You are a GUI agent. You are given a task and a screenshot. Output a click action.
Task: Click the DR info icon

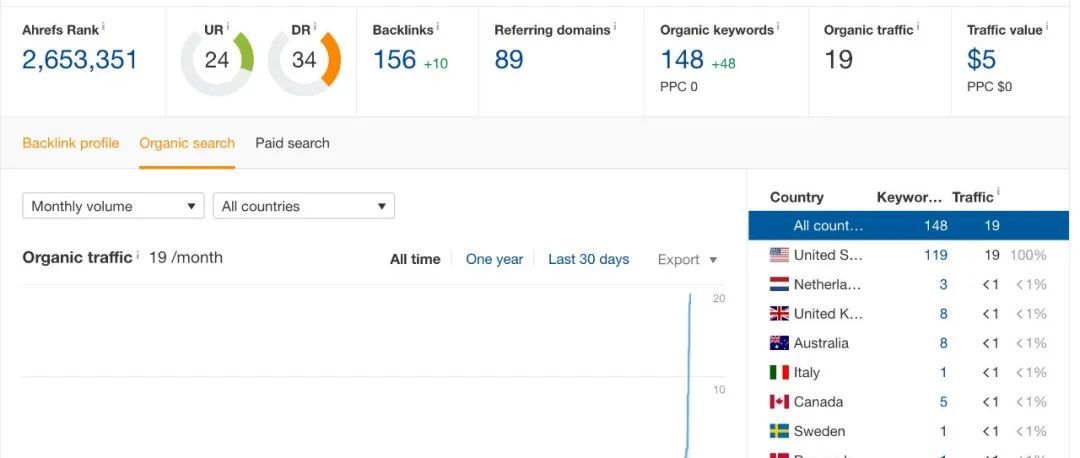click(x=315, y=26)
